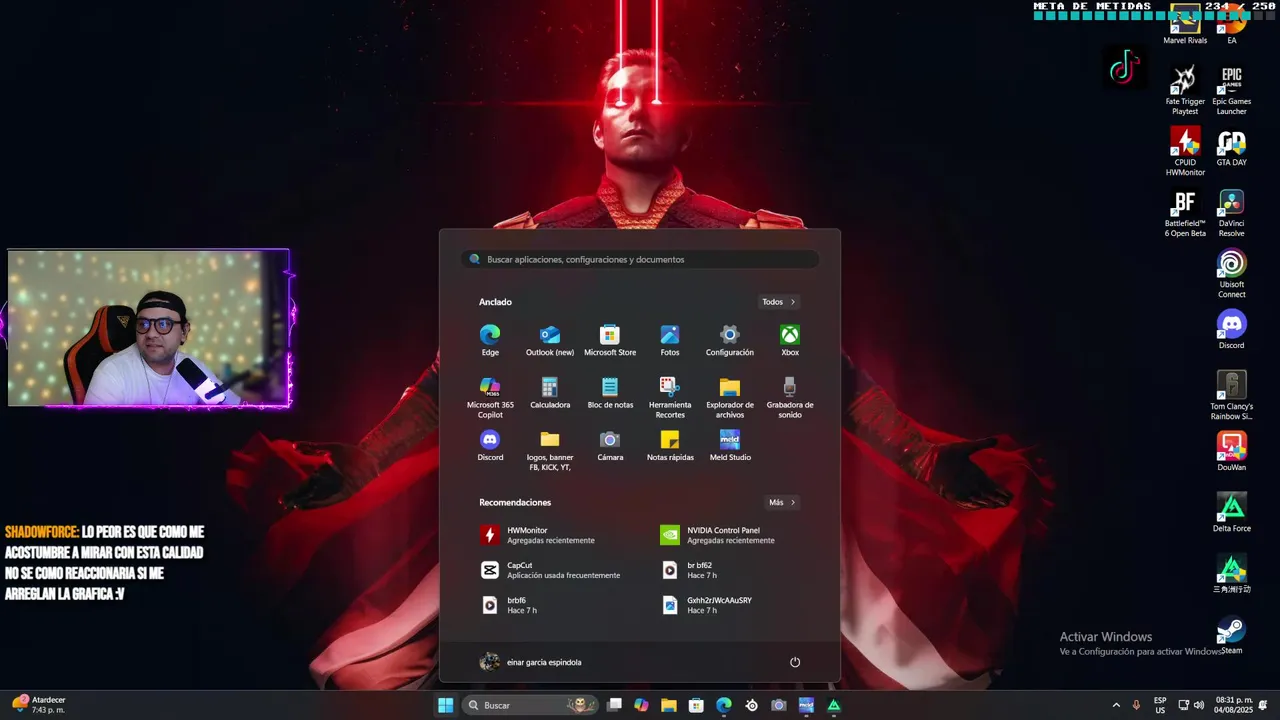The height and width of the screenshot is (720, 1280).
Task: Change the ESP US input language
Action: (x=1160, y=705)
